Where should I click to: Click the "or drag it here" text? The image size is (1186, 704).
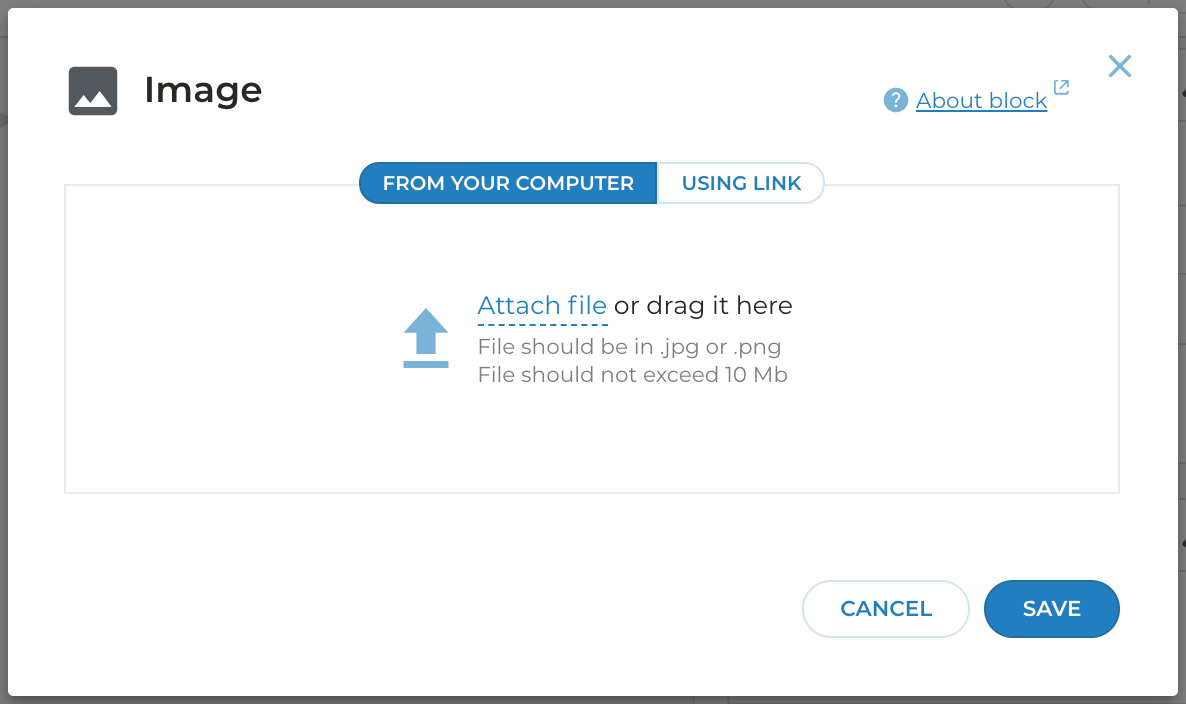[x=703, y=306]
